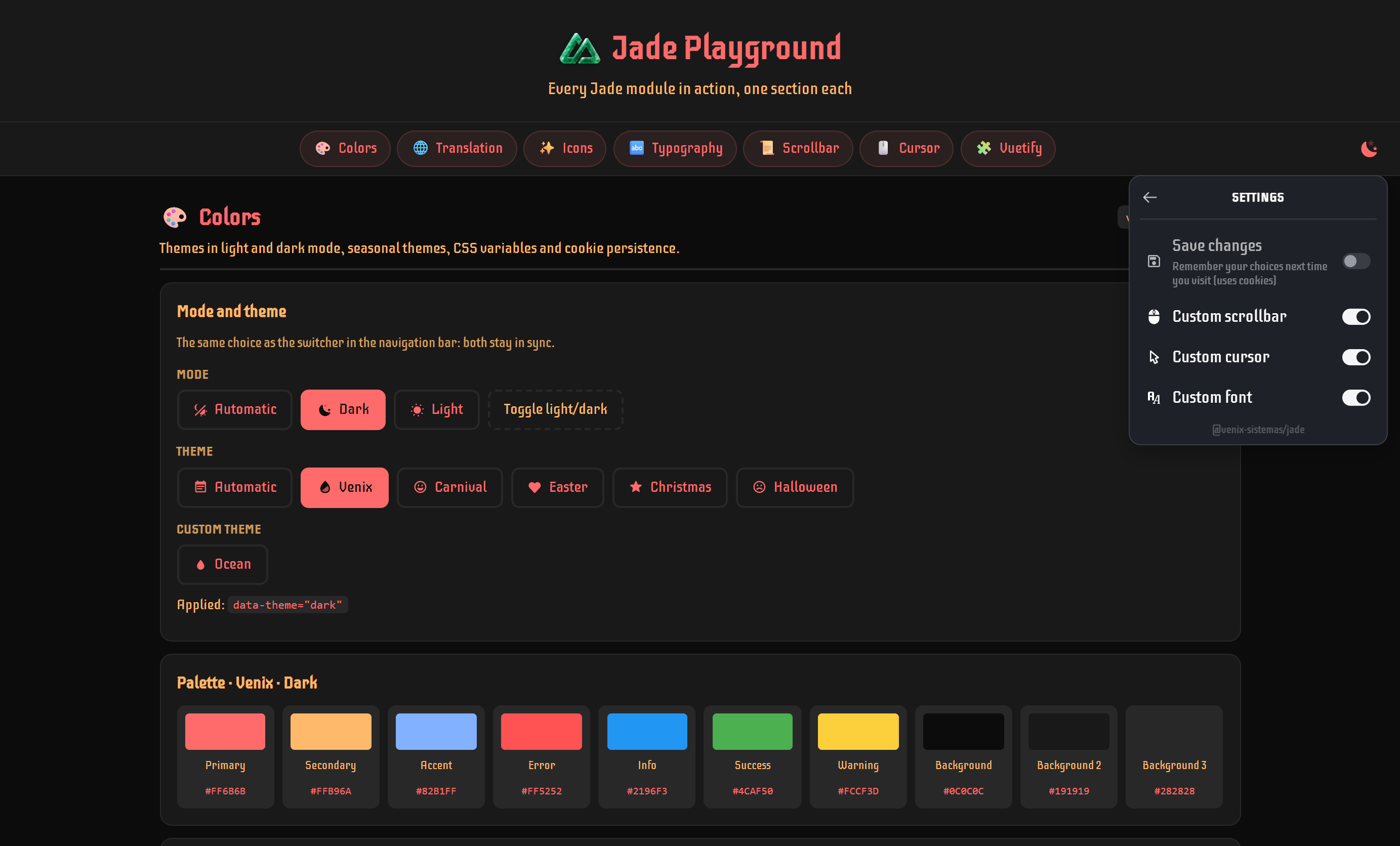The height and width of the screenshot is (846, 1400).
Task: Go to the Vuetify section
Action: point(1008,148)
